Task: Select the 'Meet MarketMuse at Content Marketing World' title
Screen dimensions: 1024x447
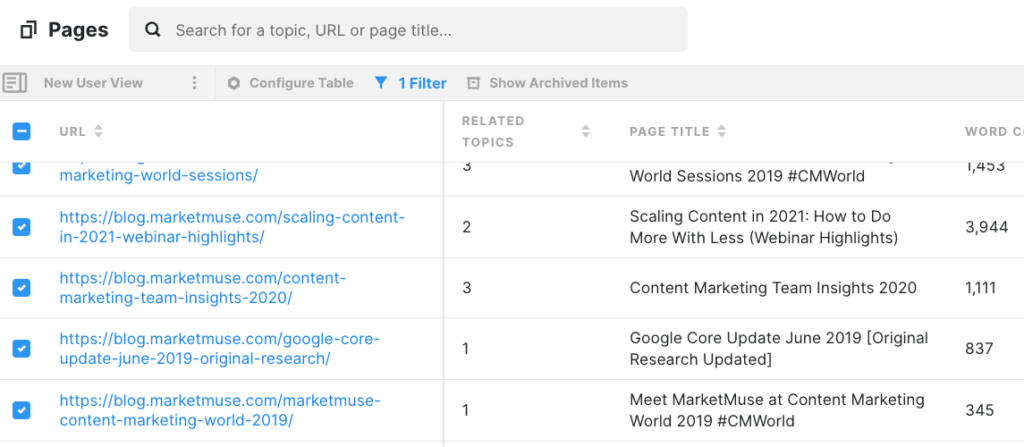Action: [x=777, y=410]
